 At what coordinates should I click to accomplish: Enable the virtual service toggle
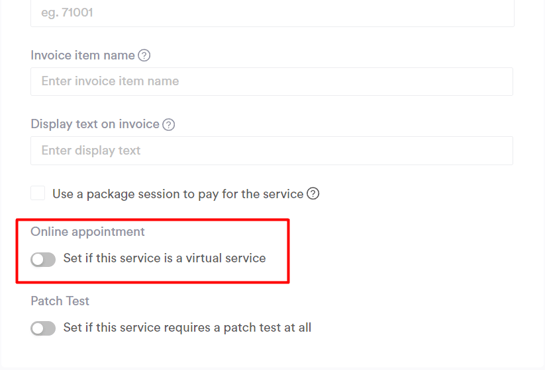(x=43, y=259)
